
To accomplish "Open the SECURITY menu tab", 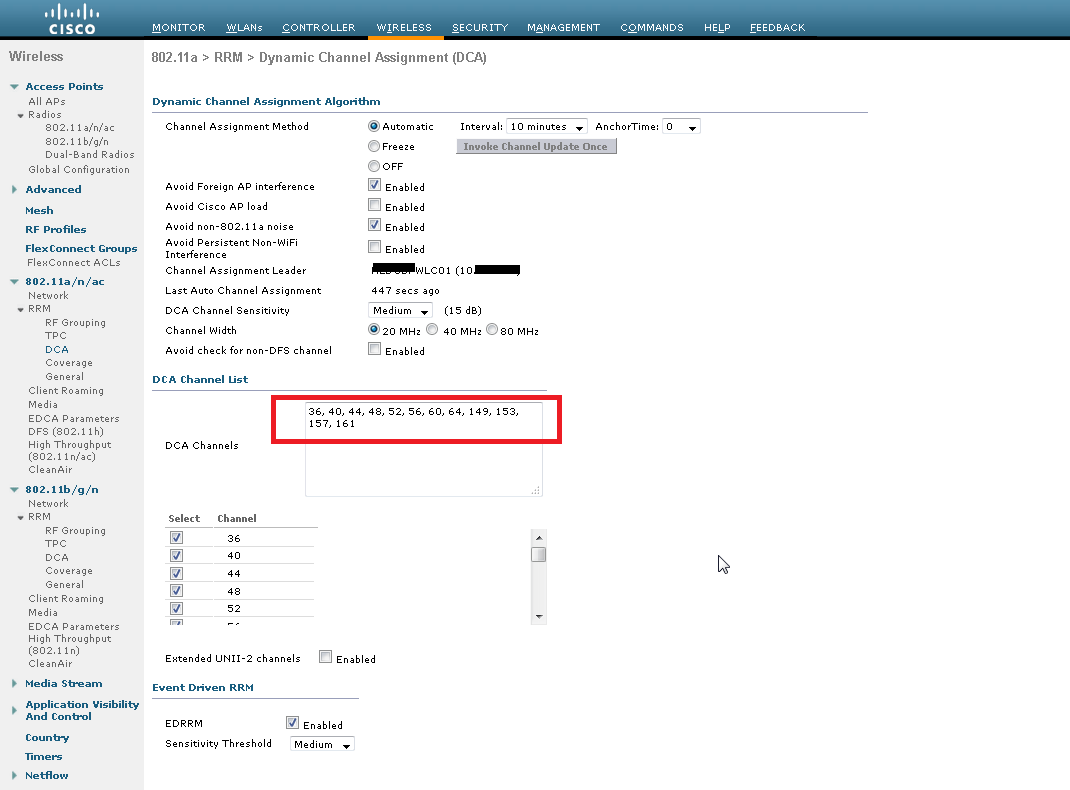I will (479, 28).
